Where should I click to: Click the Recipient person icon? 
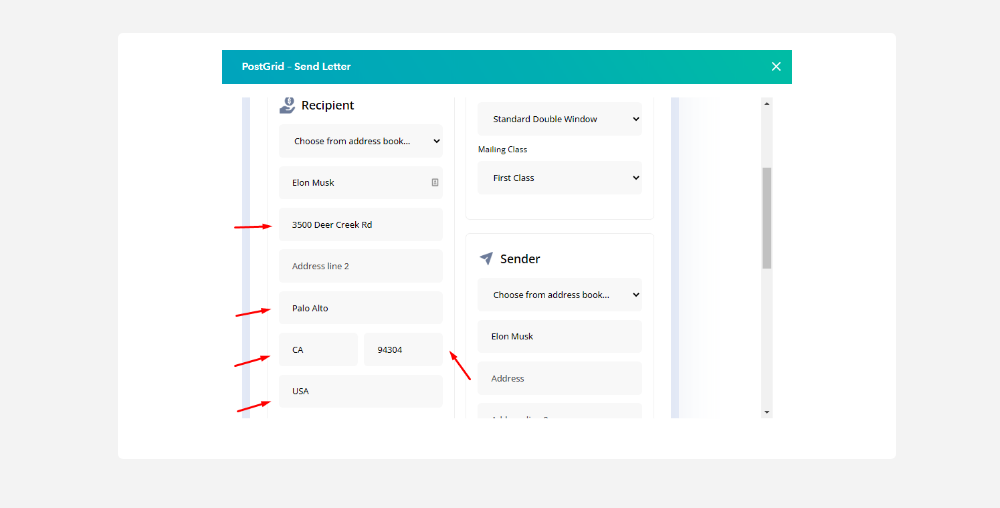[x=287, y=105]
